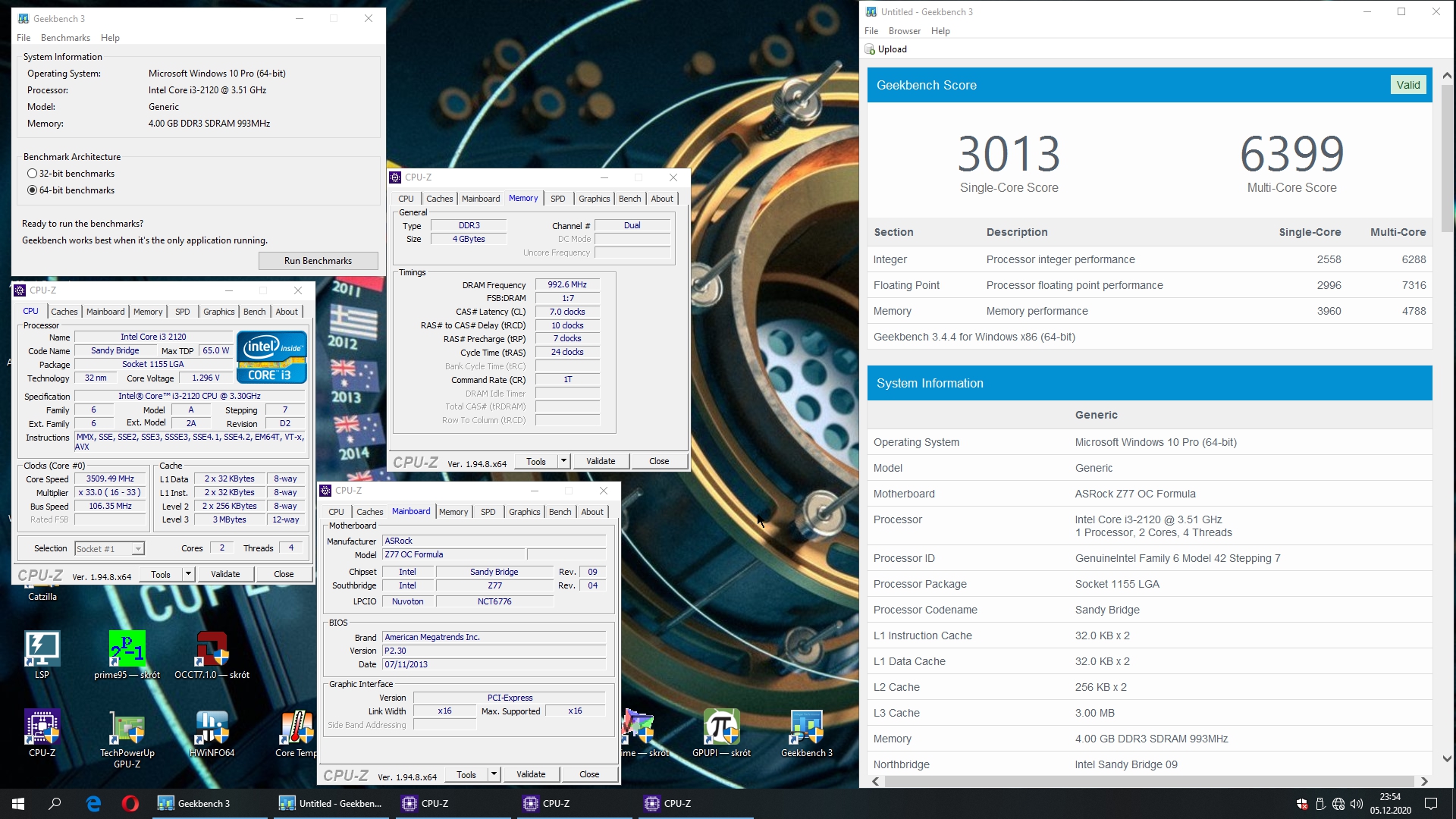
Task: Switch to Untitled - Geekbench taskbar window
Action: [x=329, y=803]
